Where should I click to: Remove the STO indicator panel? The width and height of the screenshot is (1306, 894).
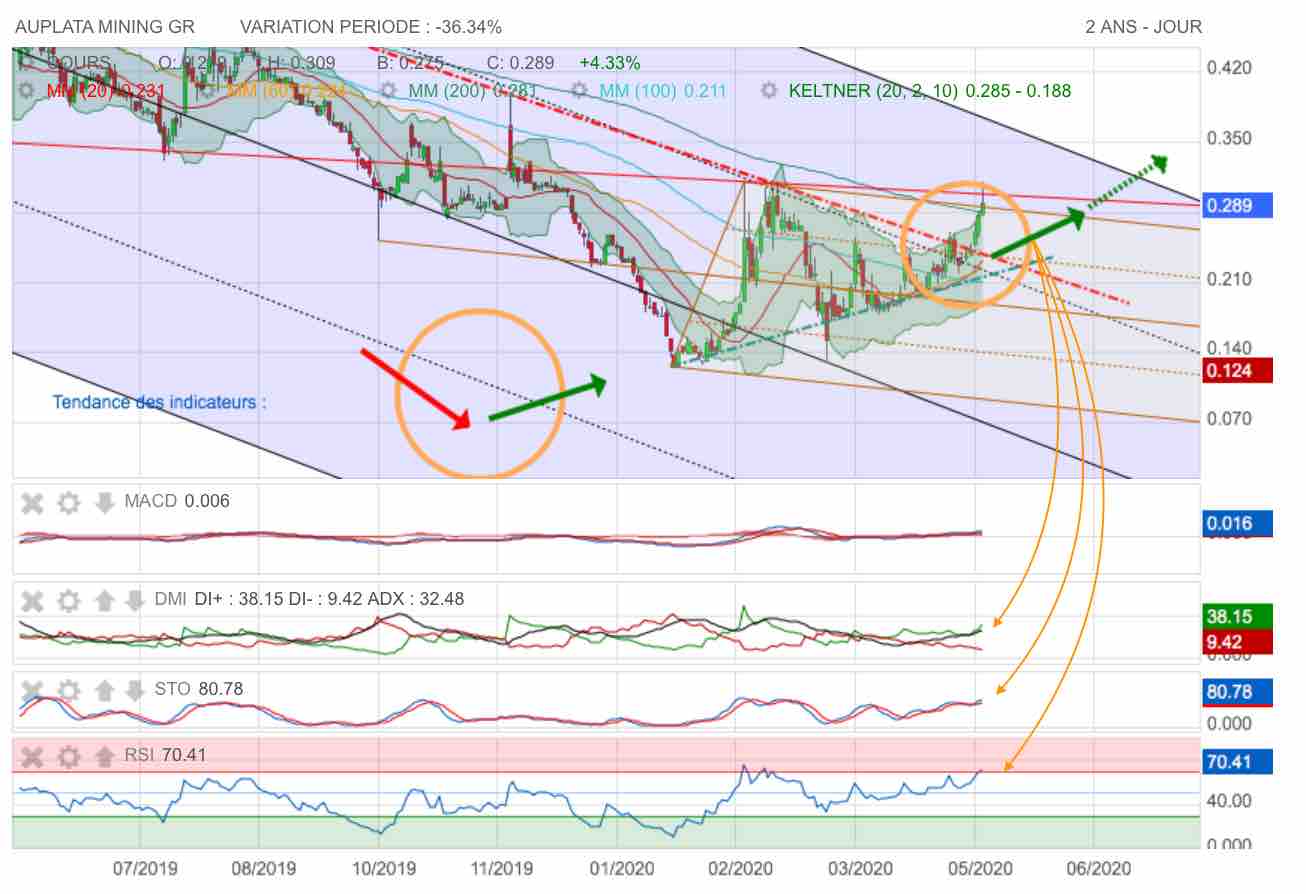click(32, 689)
